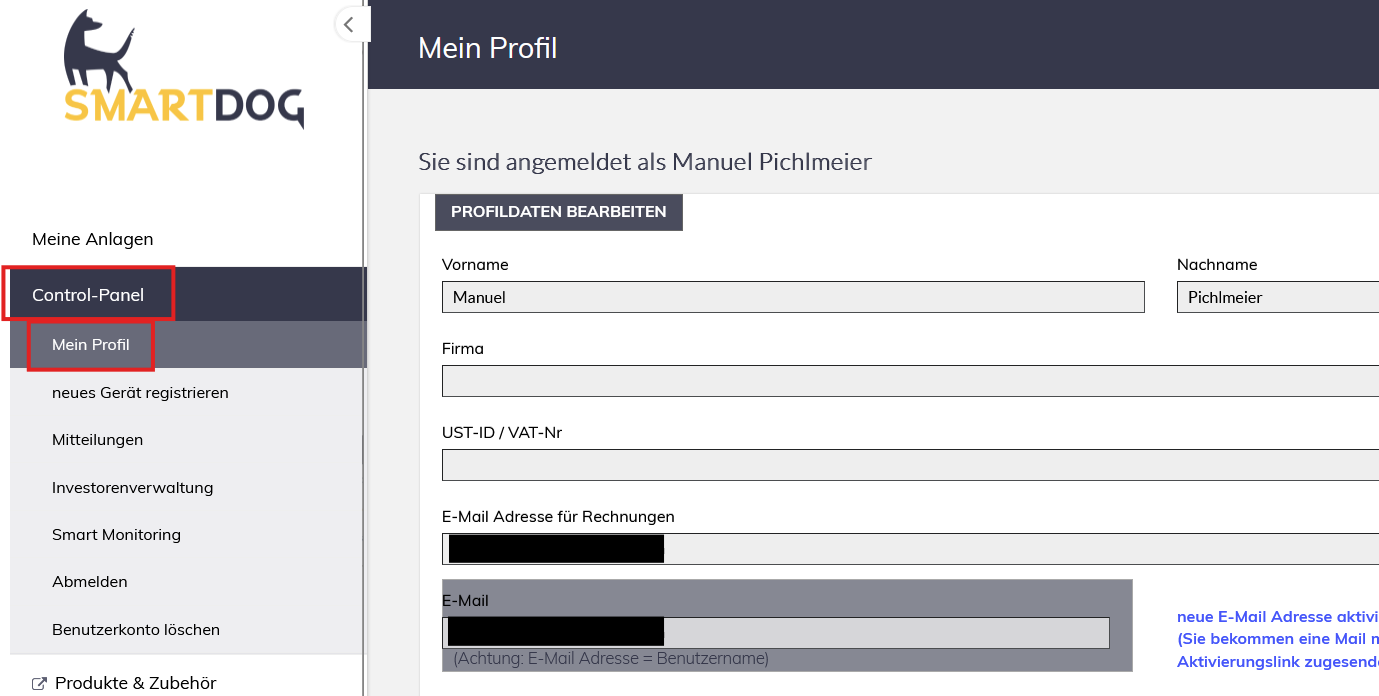Click into the Vorname field
The width and height of the screenshot is (1379, 696).
tap(792, 297)
